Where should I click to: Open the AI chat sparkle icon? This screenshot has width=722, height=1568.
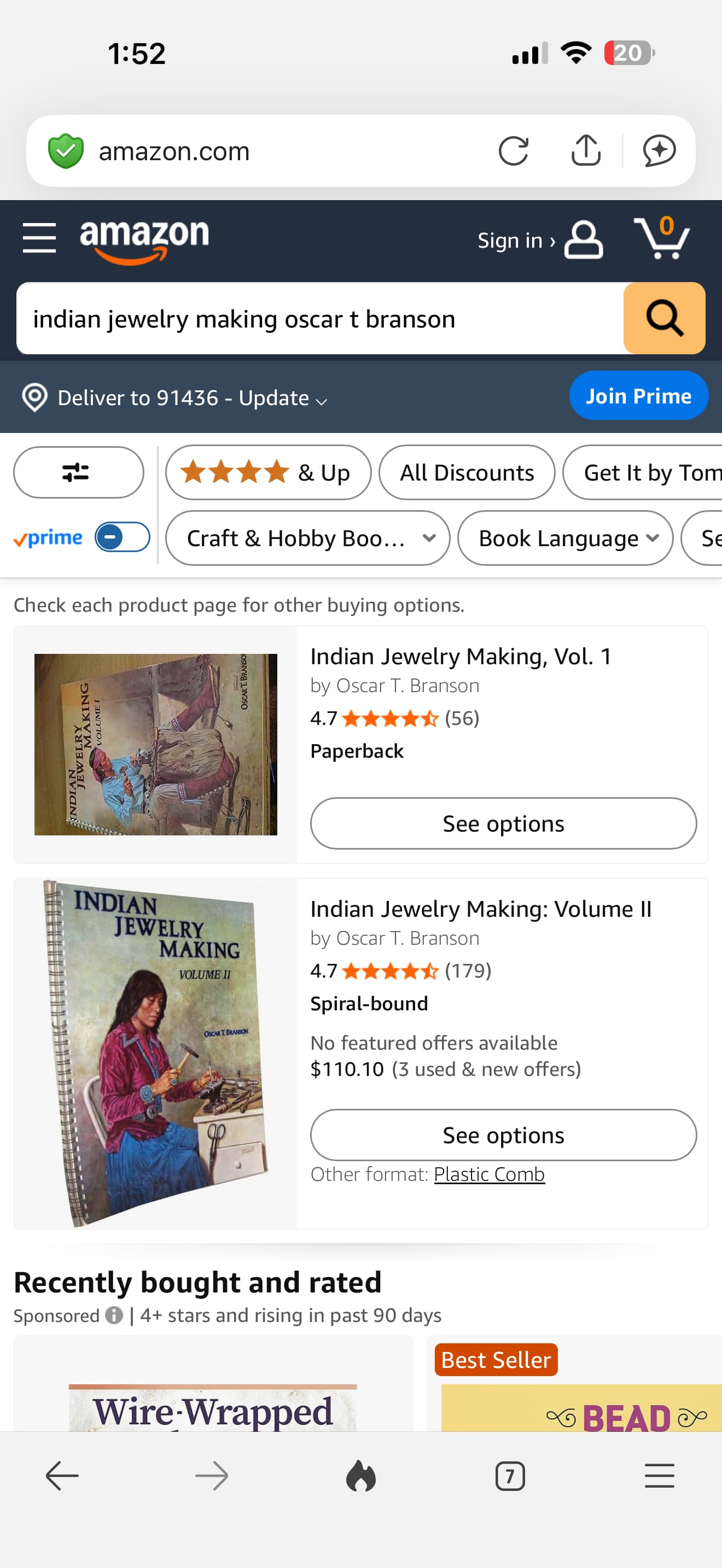pyautogui.click(x=659, y=151)
